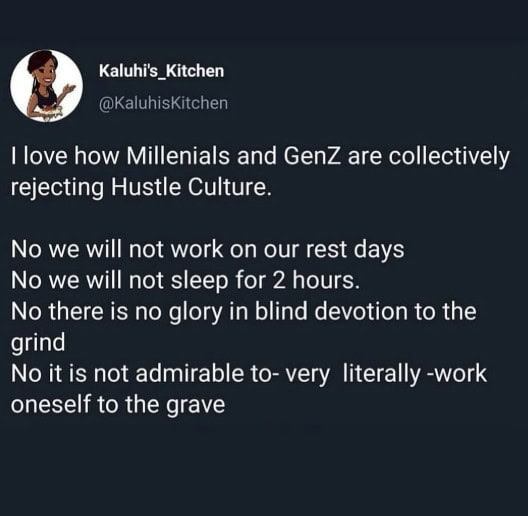Click the line "No we will not work on our rest days"
Image resolution: width=528 pixels, height=516 pixels.
point(207,250)
